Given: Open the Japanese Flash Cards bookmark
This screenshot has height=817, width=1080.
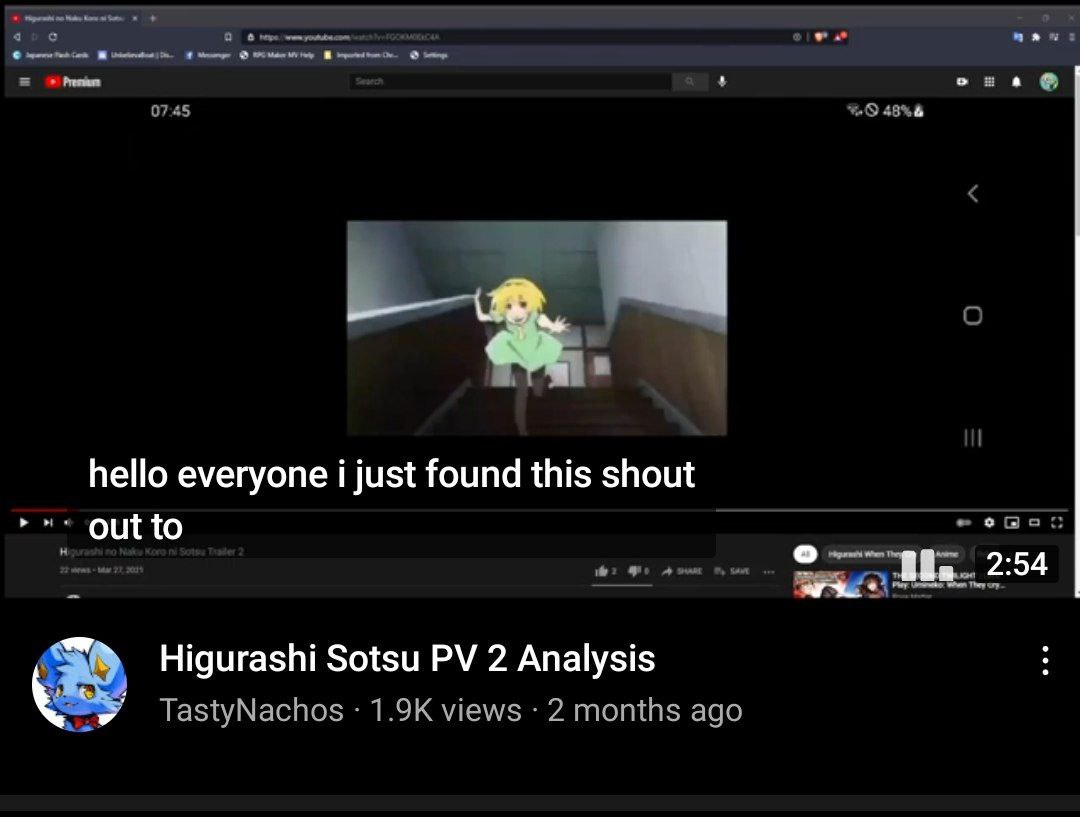Looking at the screenshot, I should pos(51,55).
